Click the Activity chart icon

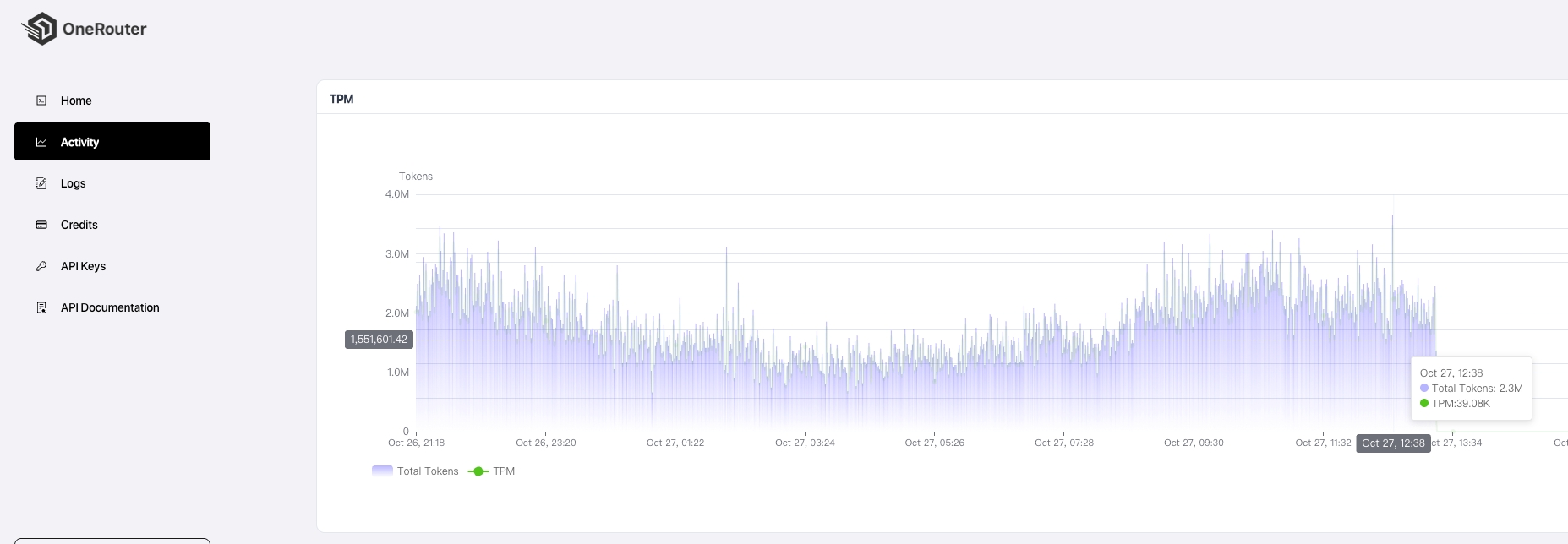tap(41, 142)
